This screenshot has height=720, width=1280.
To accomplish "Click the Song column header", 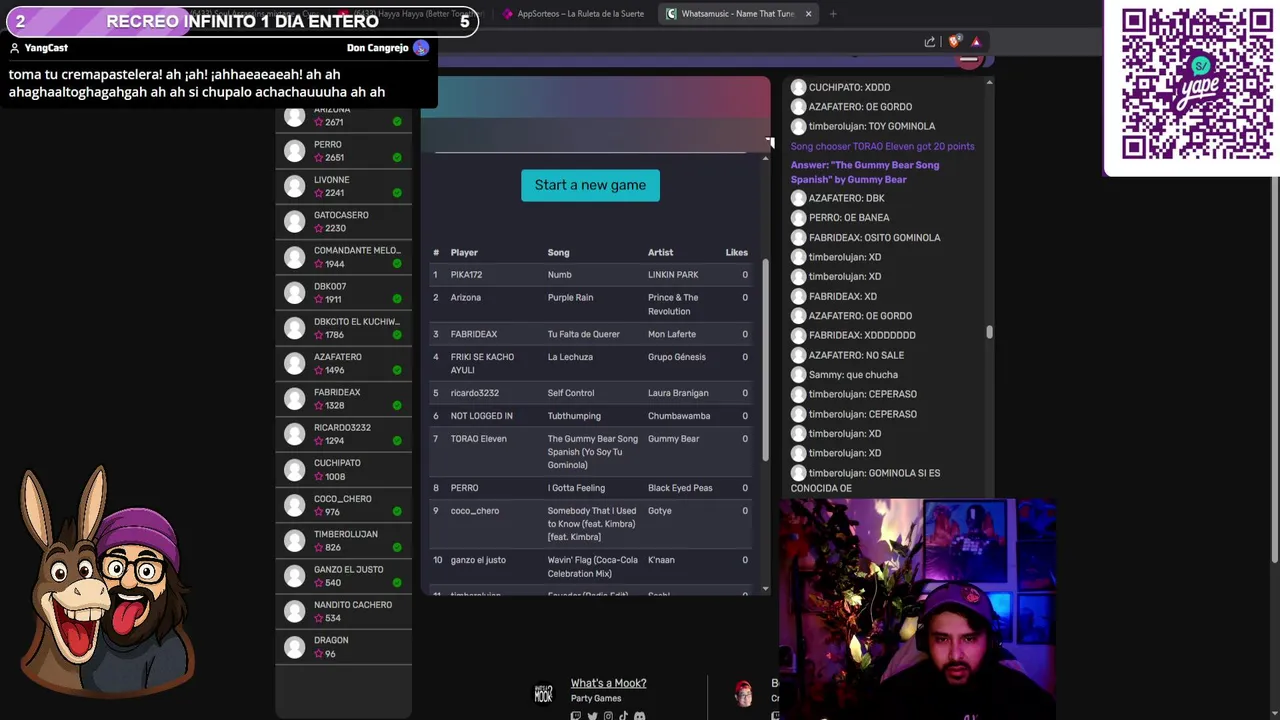I will 558,253.
